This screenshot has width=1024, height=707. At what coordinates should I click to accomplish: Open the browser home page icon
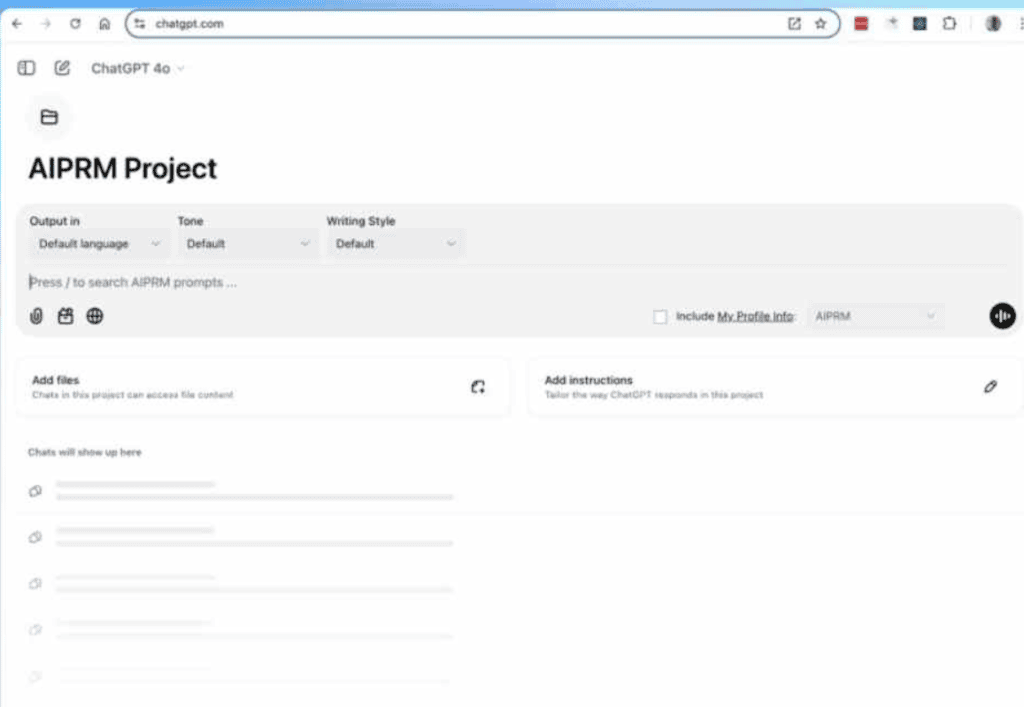click(x=104, y=24)
